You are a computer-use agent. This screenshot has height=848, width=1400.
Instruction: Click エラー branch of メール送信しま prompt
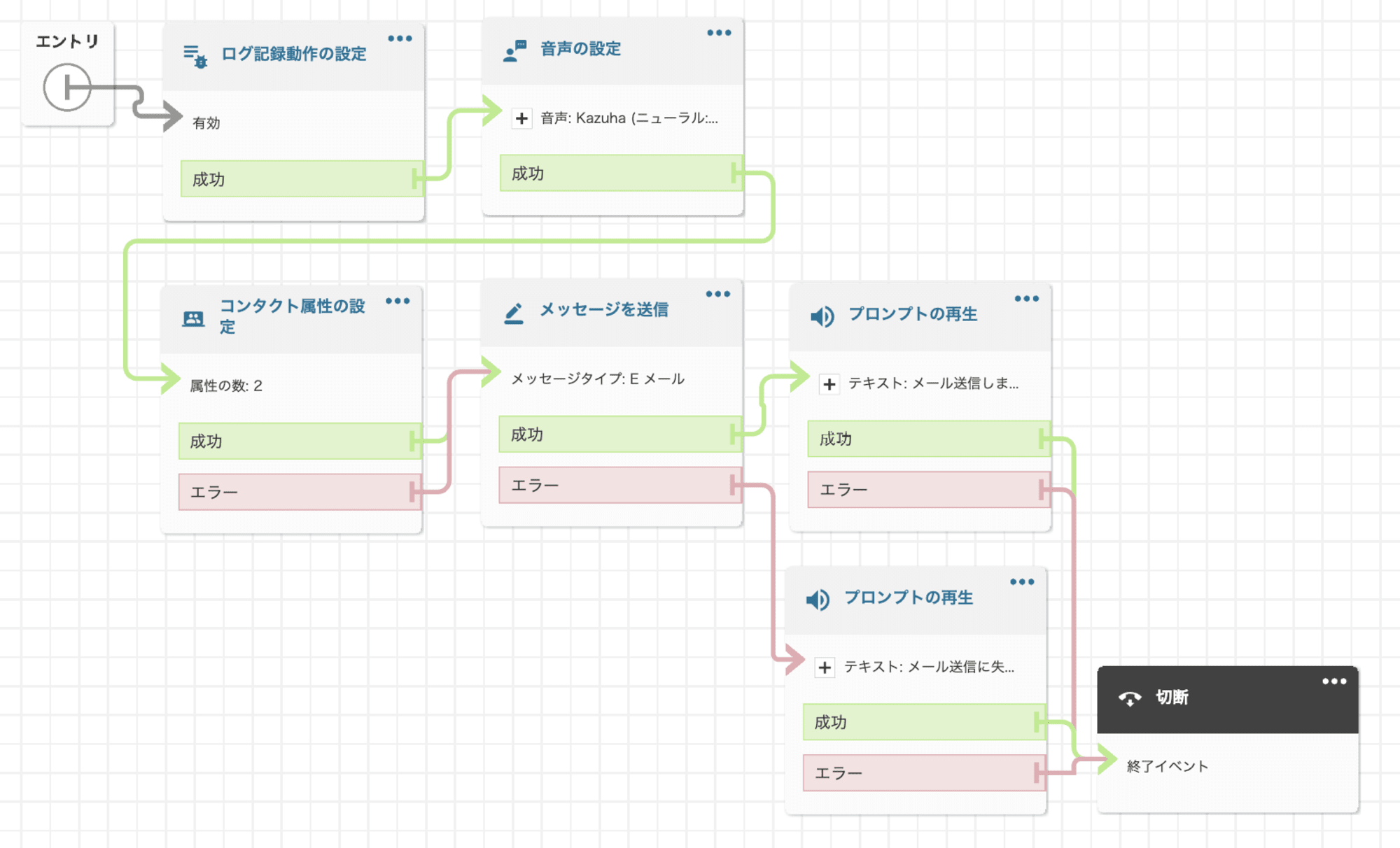tap(929, 489)
